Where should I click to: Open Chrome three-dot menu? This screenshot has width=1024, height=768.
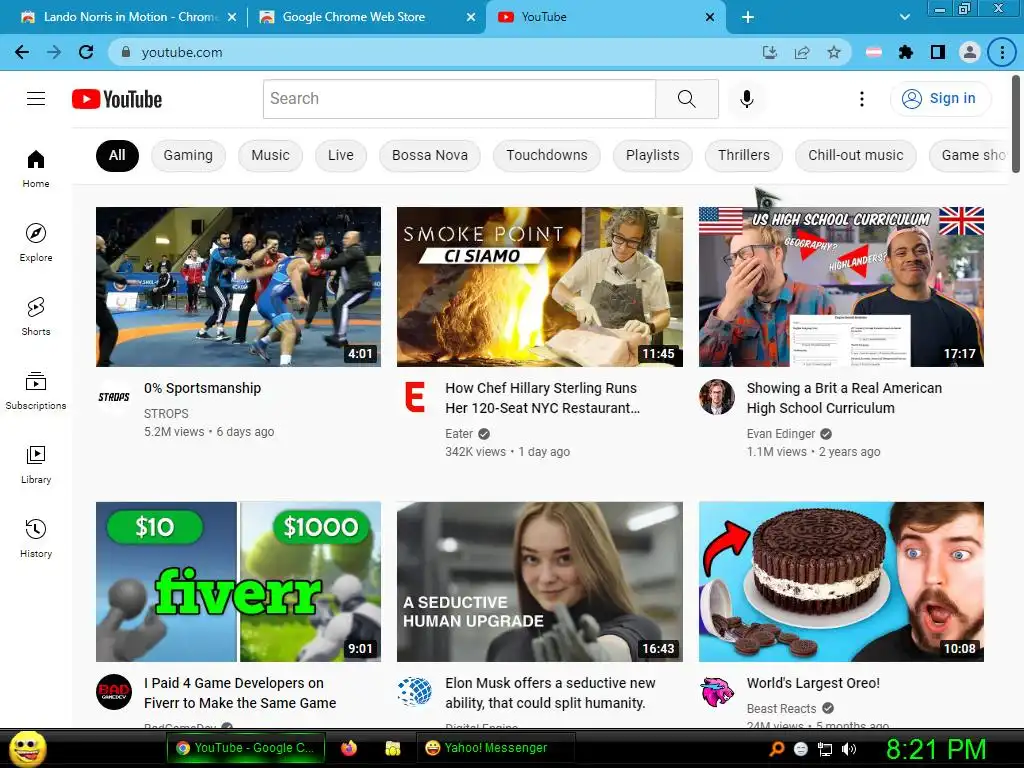pos(1002,52)
